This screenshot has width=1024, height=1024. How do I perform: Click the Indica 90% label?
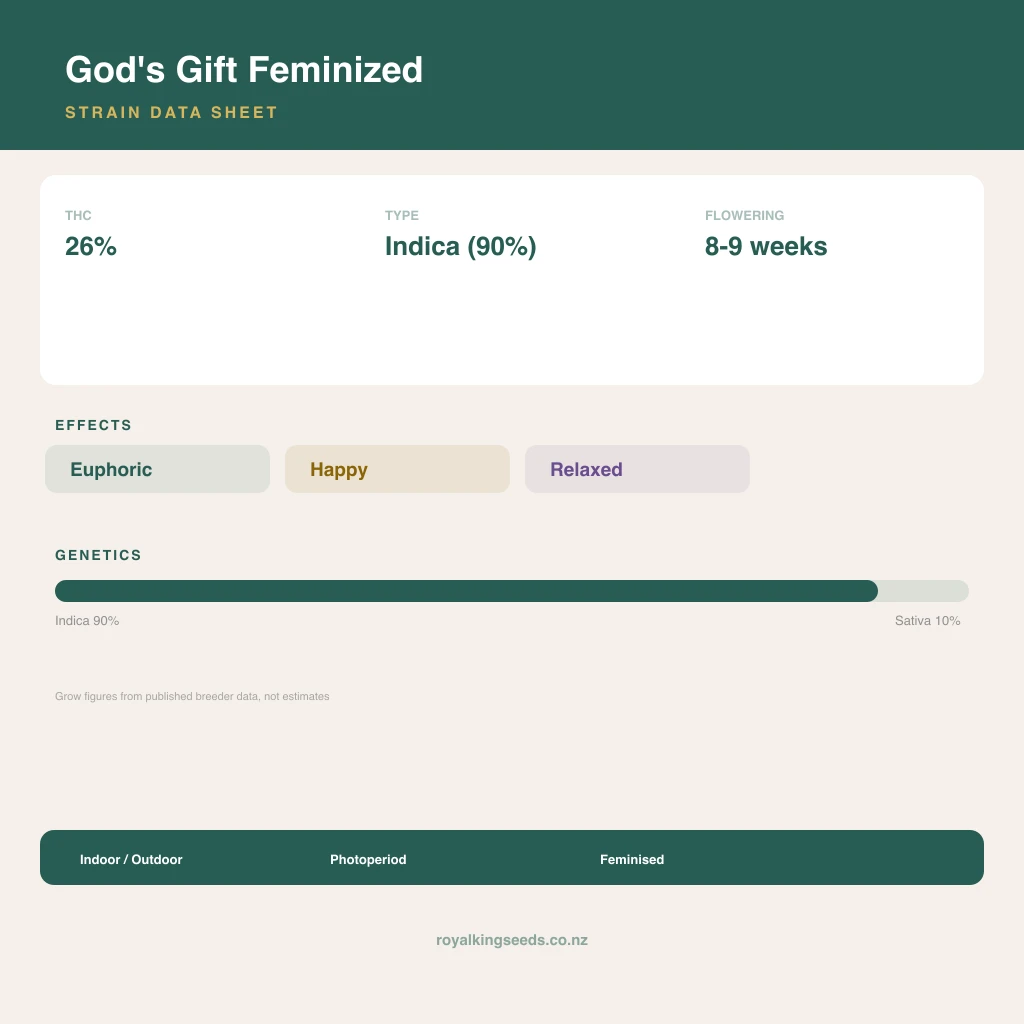point(87,620)
